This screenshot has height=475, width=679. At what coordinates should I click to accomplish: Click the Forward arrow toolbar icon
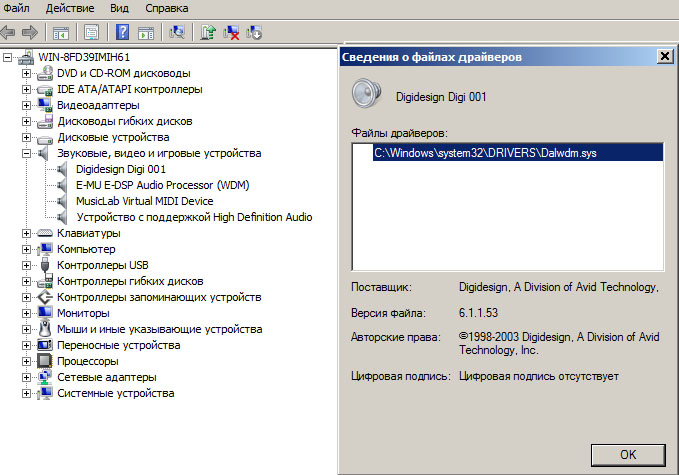click(30, 32)
